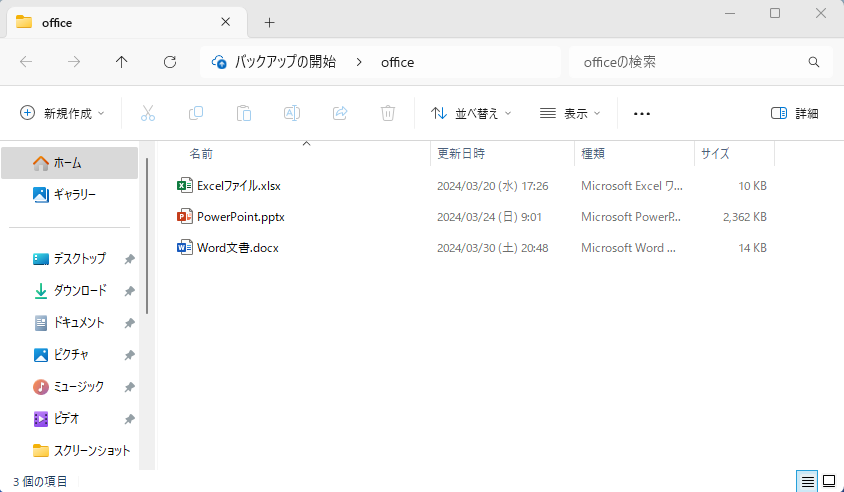Go forward with the right arrow
The width and height of the screenshot is (844, 492).
coord(74,62)
